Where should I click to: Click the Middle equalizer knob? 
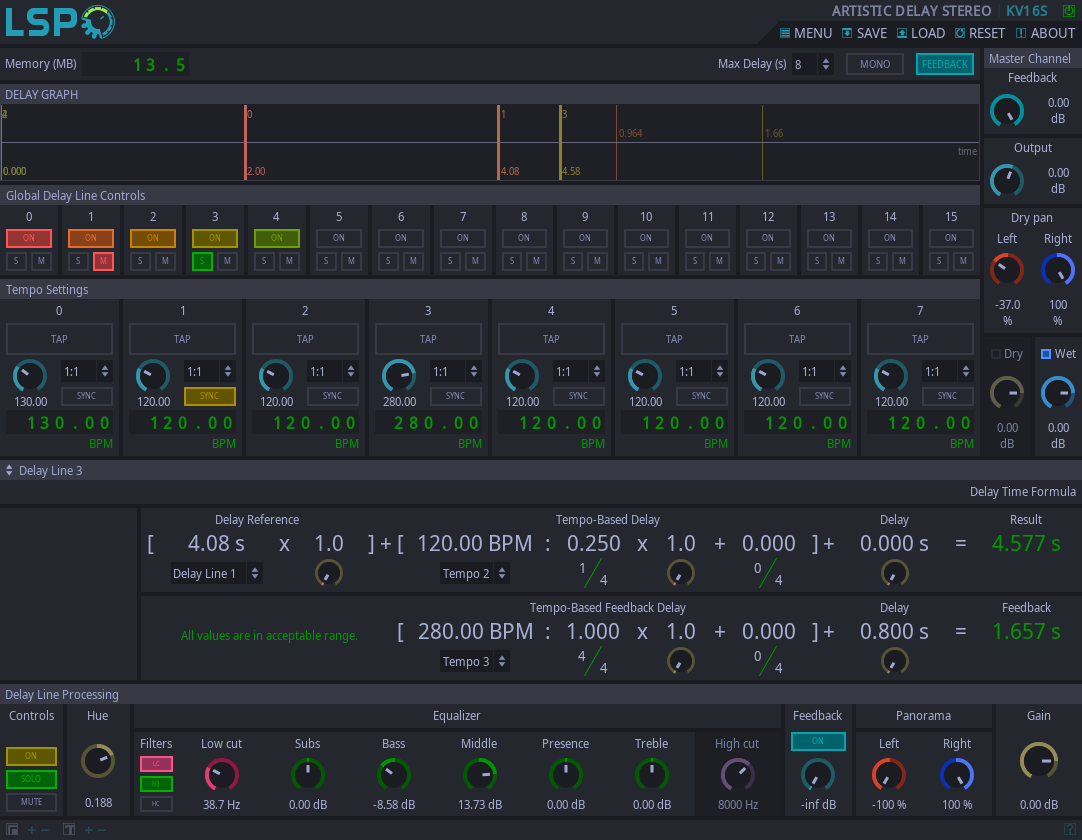click(480, 775)
